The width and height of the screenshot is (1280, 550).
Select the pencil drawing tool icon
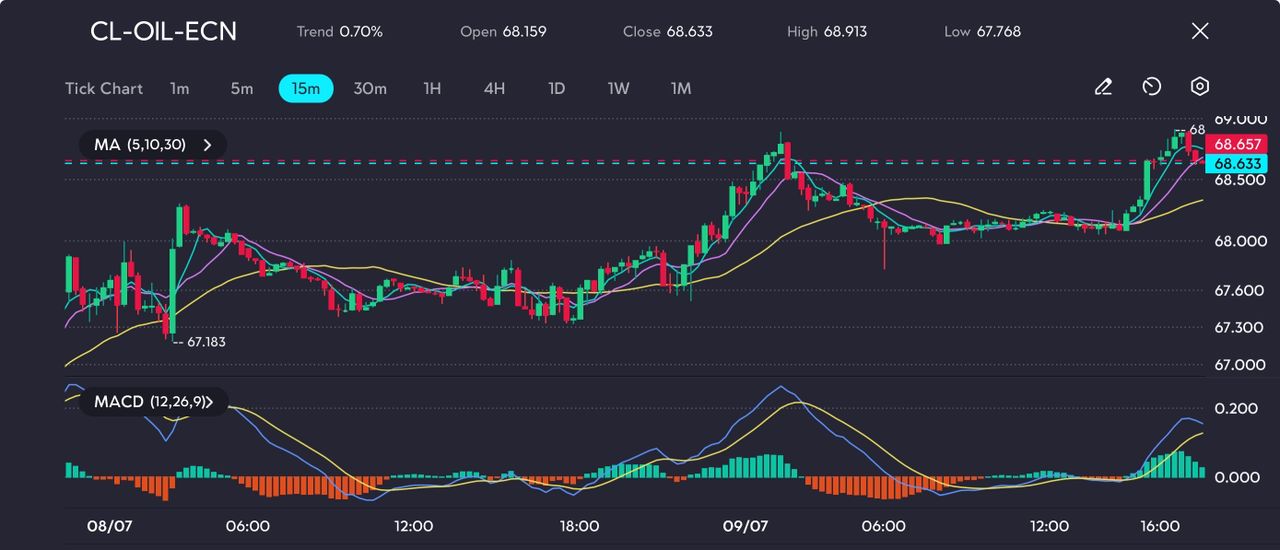1103,87
